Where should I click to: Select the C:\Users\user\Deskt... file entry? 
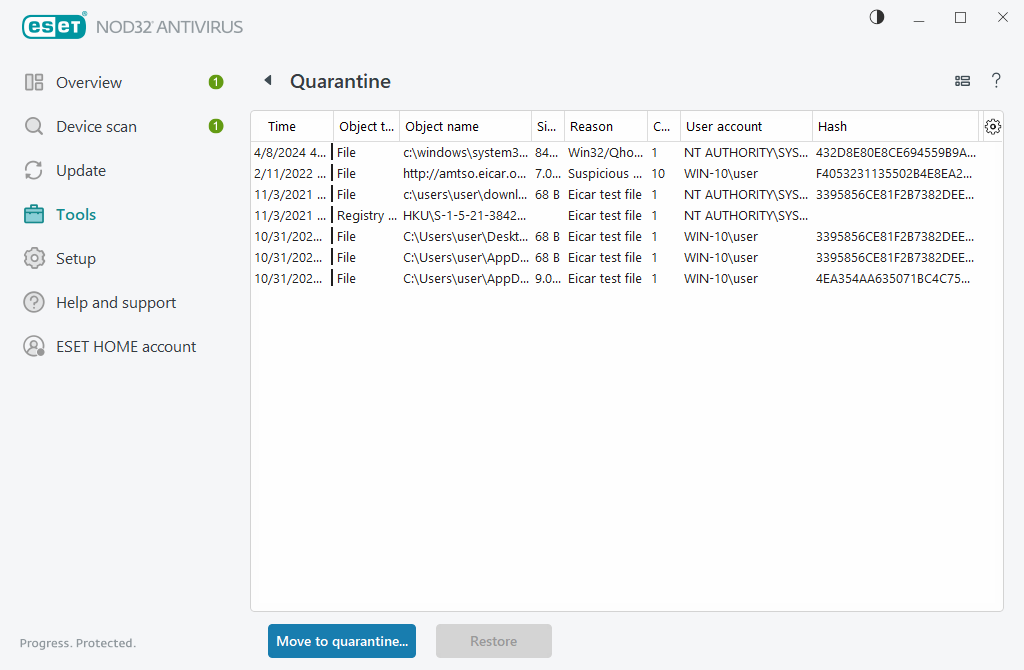pyautogui.click(x=465, y=236)
